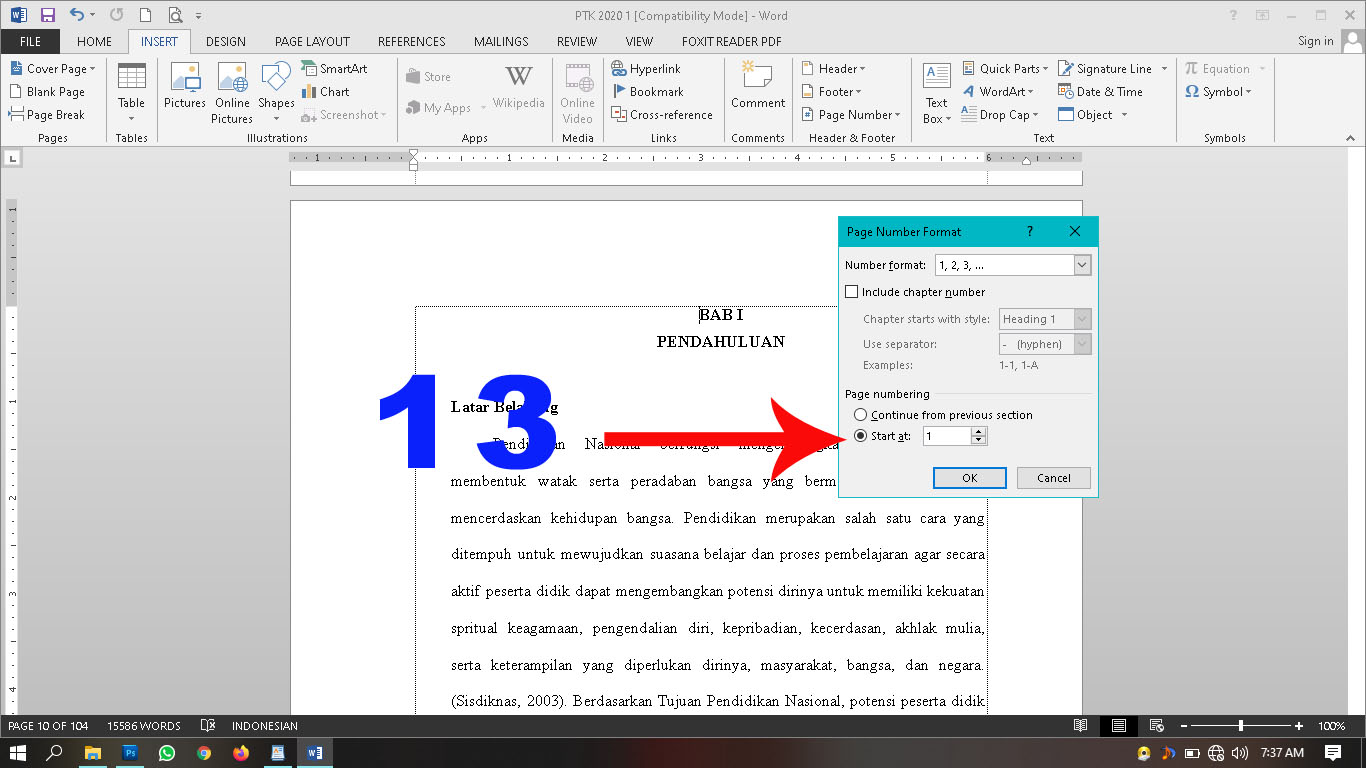Check the Include chapter number box
The image size is (1366, 768).
coord(851,291)
